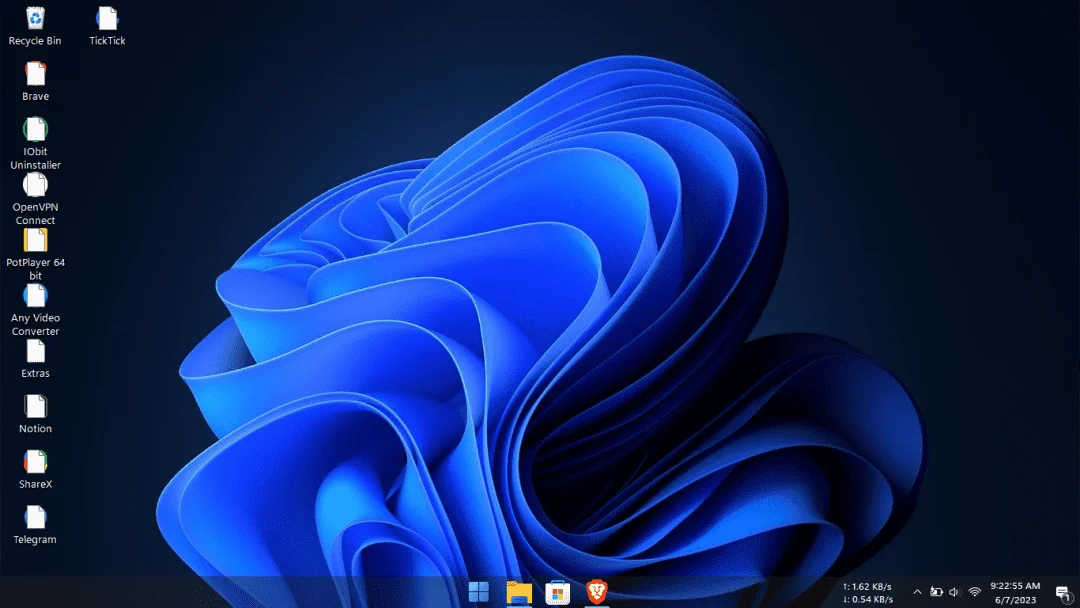Image resolution: width=1080 pixels, height=608 pixels.
Task: Select the Recycle Bin desktop icon
Action: [x=35, y=26]
